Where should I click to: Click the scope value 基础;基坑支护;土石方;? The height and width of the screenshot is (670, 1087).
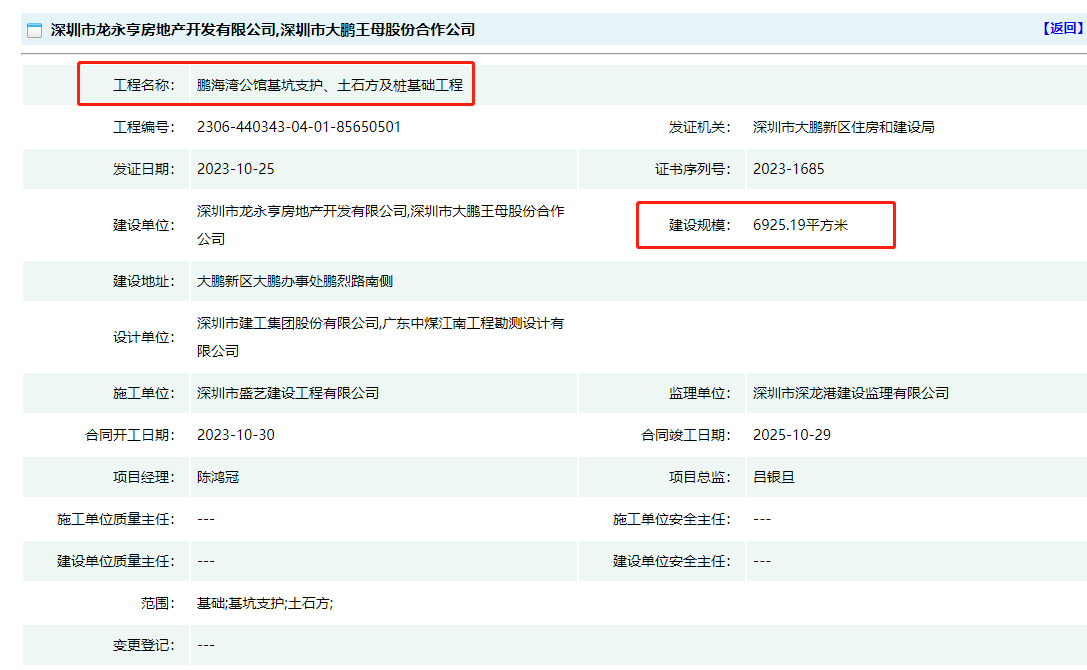pos(265,603)
